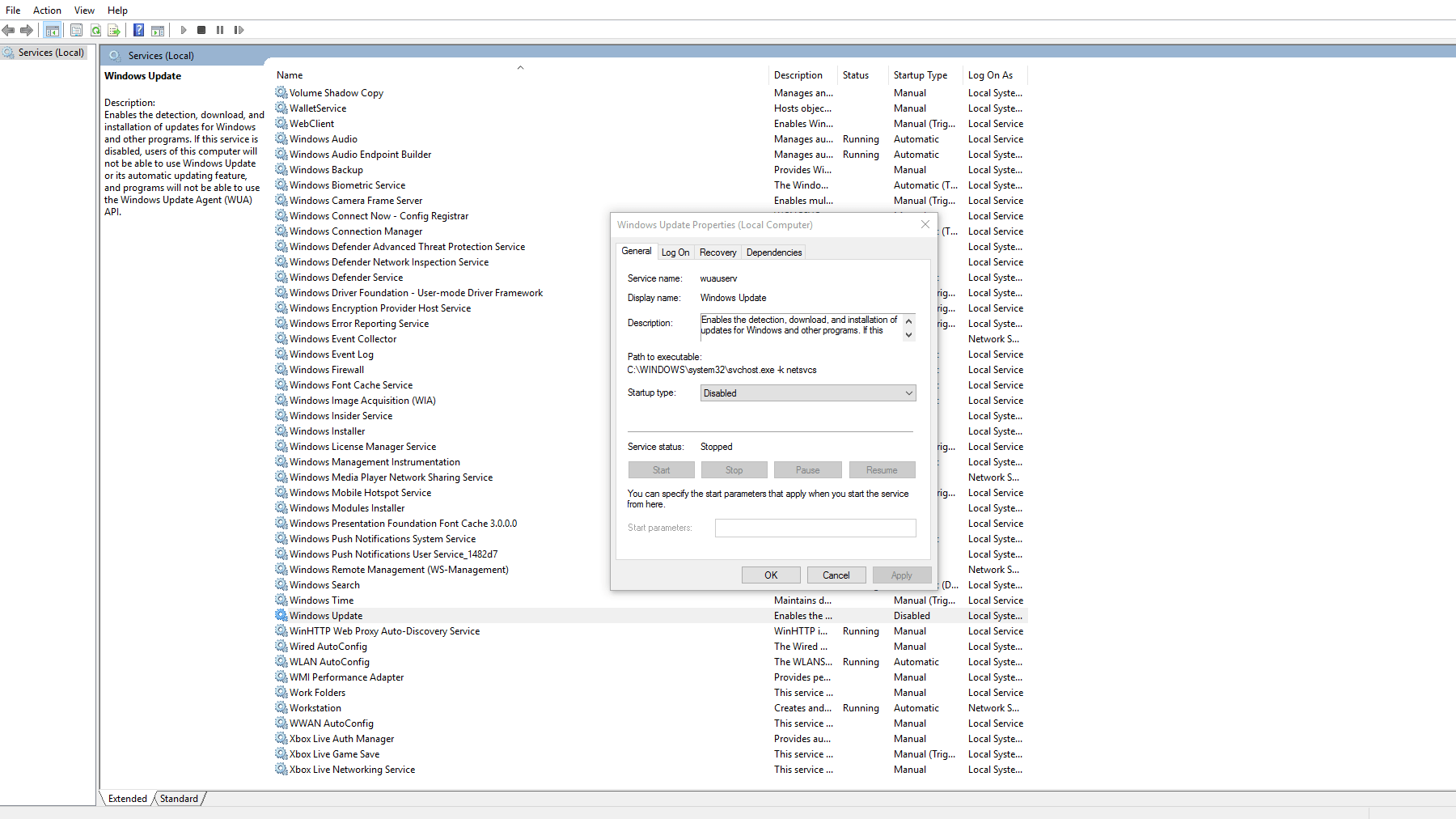This screenshot has height=819, width=1456.
Task: Click Cancel in the properties dialog
Action: point(836,575)
